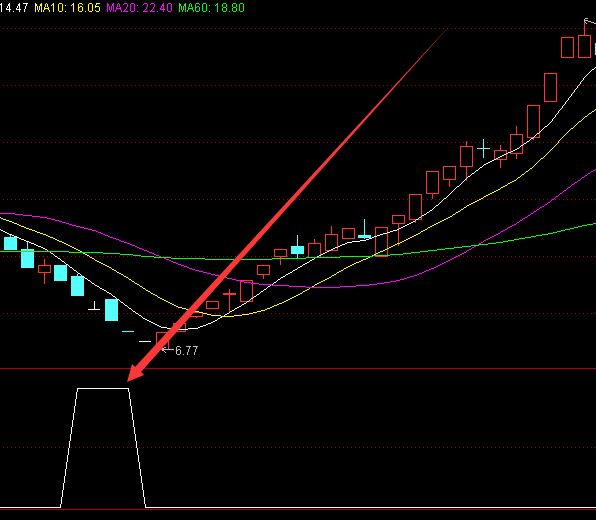Click the red cross candle after bottom
This screenshot has height=520, width=596.
point(229,300)
